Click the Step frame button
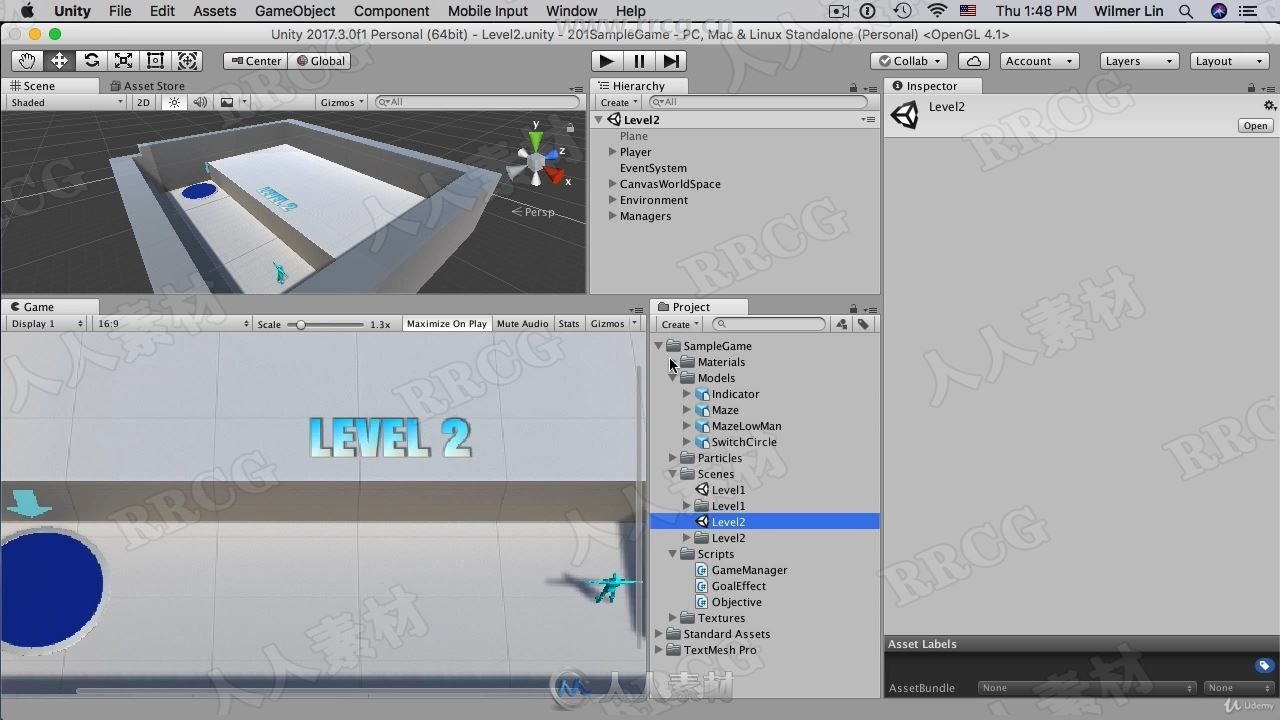1280x720 pixels. (x=671, y=61)
